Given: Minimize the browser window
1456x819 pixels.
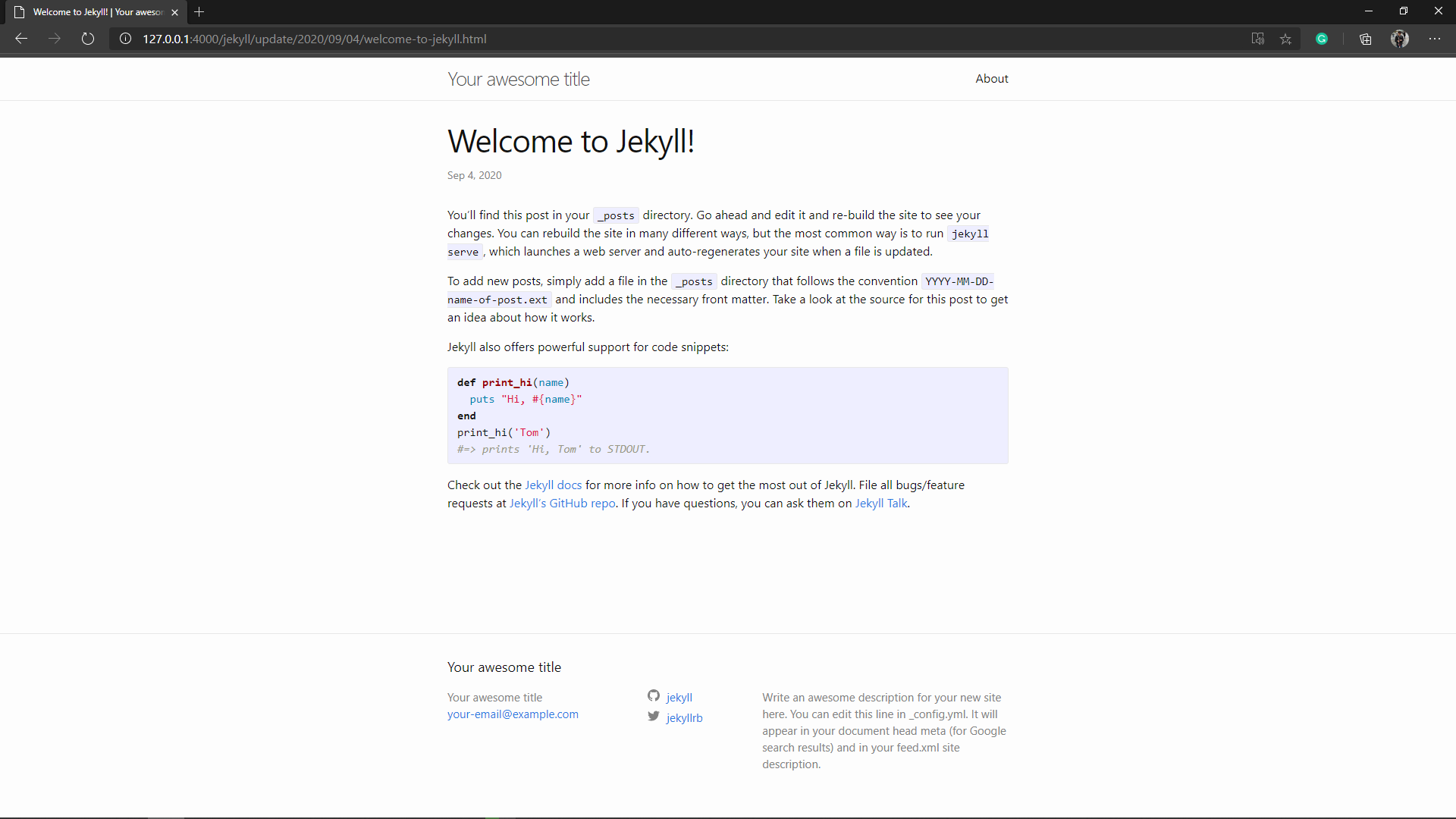Looking at the screenshot, I should pyautogui.click(x=1369, y=11).
